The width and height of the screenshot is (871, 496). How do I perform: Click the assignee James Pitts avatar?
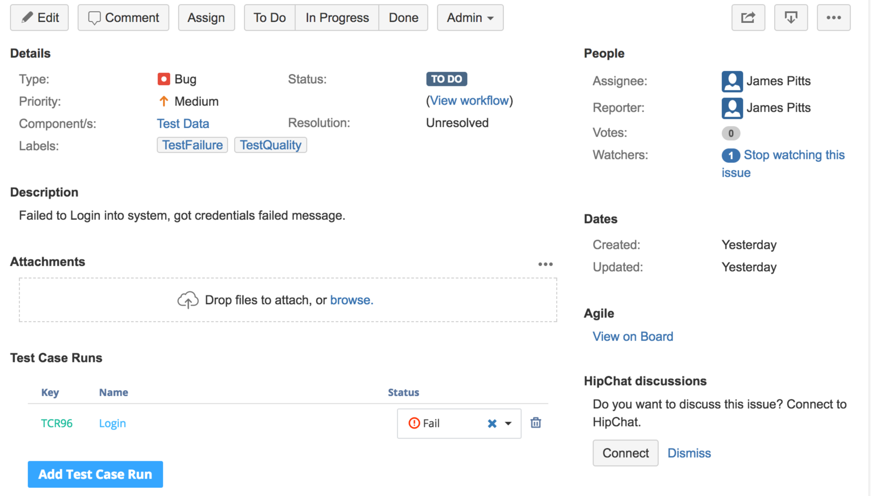[732, 81]
